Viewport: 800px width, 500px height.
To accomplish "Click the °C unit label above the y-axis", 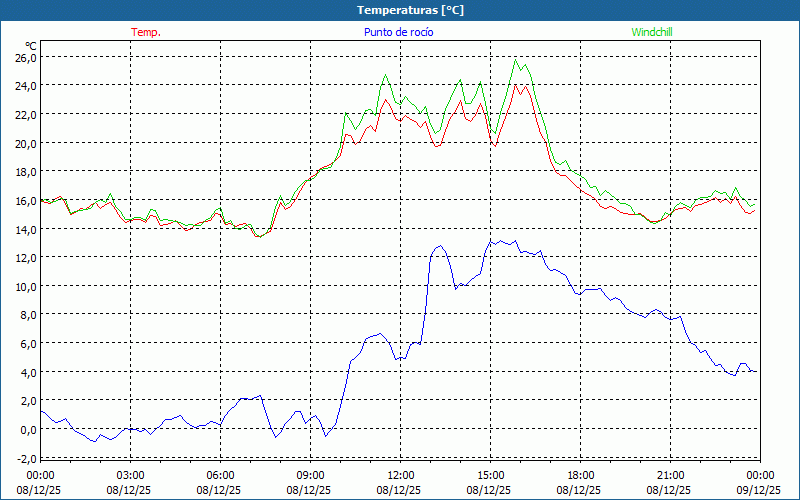I will point(31,46).
